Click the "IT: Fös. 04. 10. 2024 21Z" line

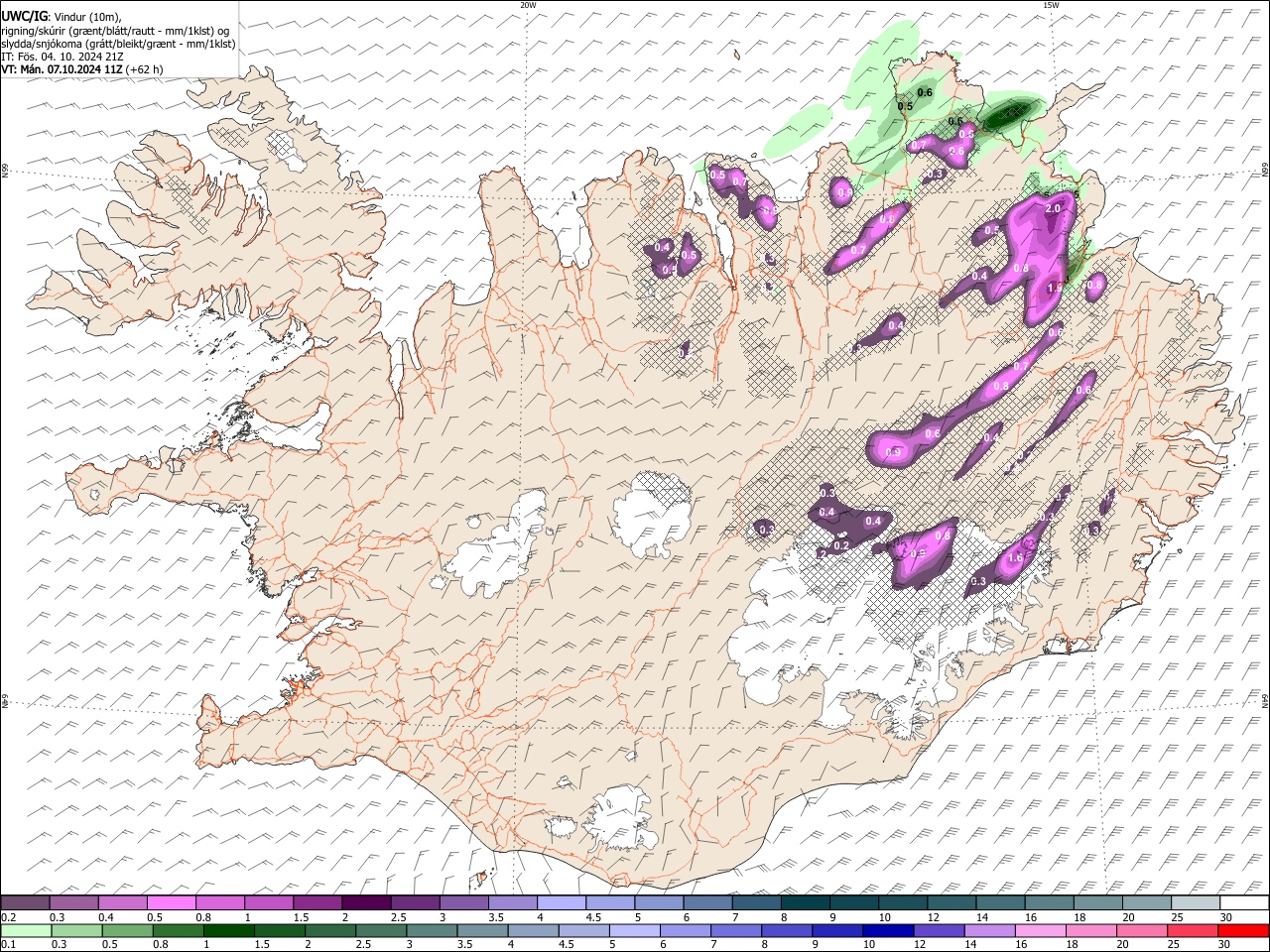click(63, 57)
